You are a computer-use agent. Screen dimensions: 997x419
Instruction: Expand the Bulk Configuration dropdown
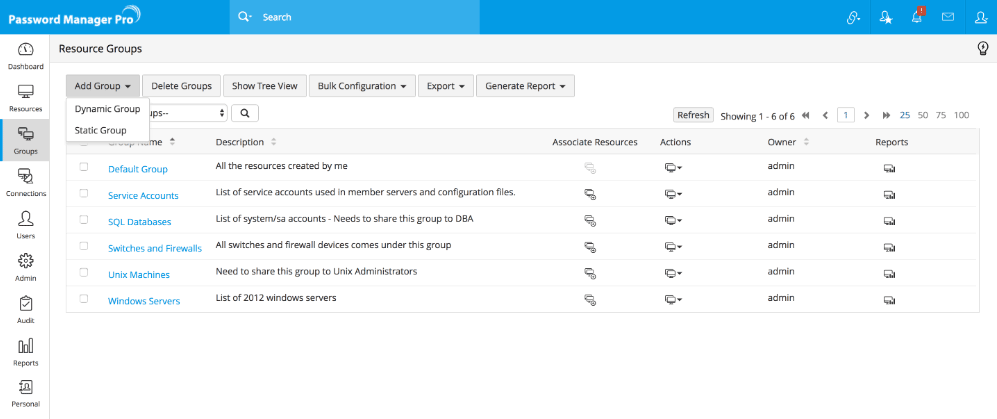361,86
